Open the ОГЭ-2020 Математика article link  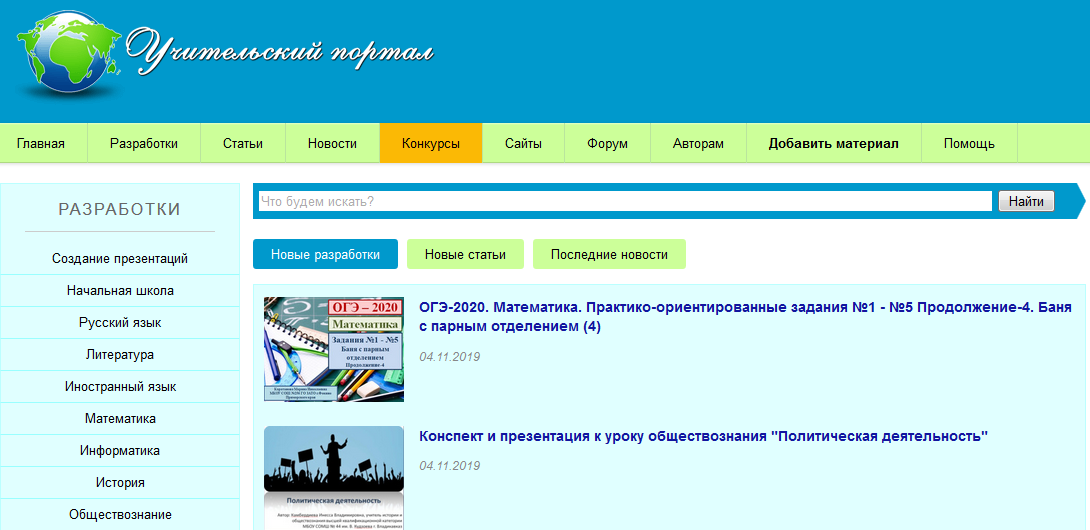click(745, 316)
